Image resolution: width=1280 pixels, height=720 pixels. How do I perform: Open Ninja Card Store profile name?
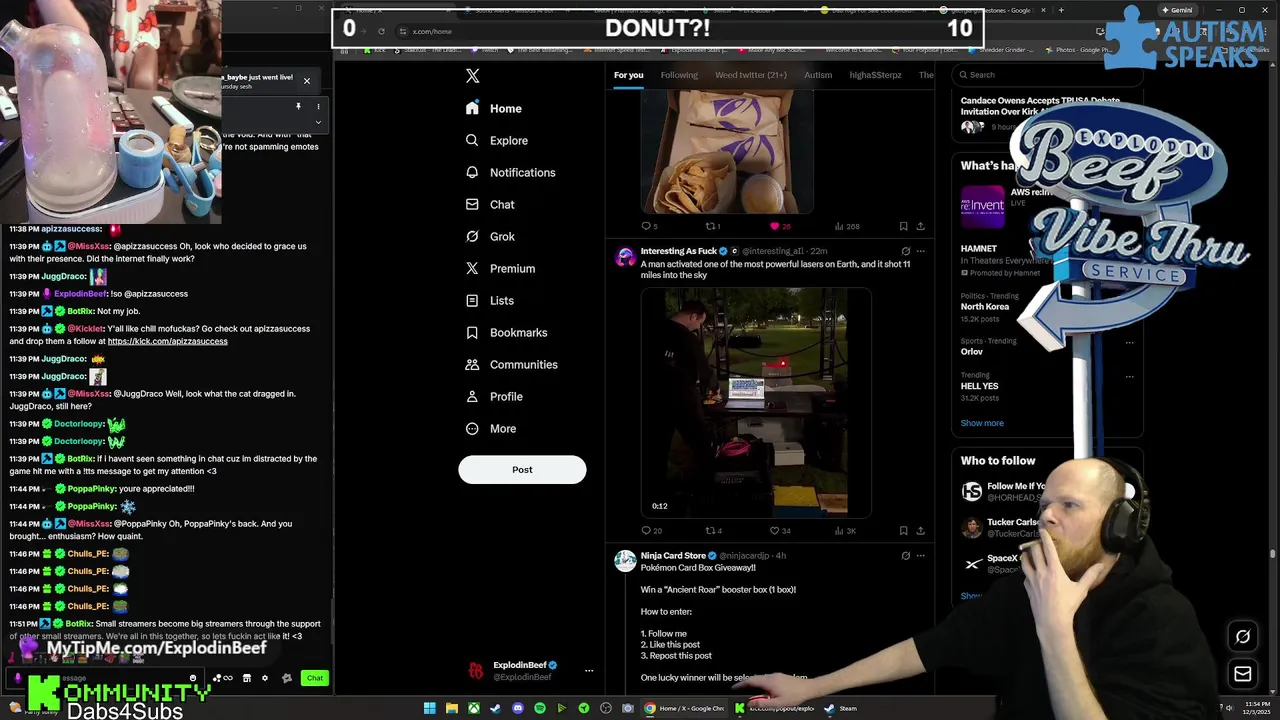[673, 556]
